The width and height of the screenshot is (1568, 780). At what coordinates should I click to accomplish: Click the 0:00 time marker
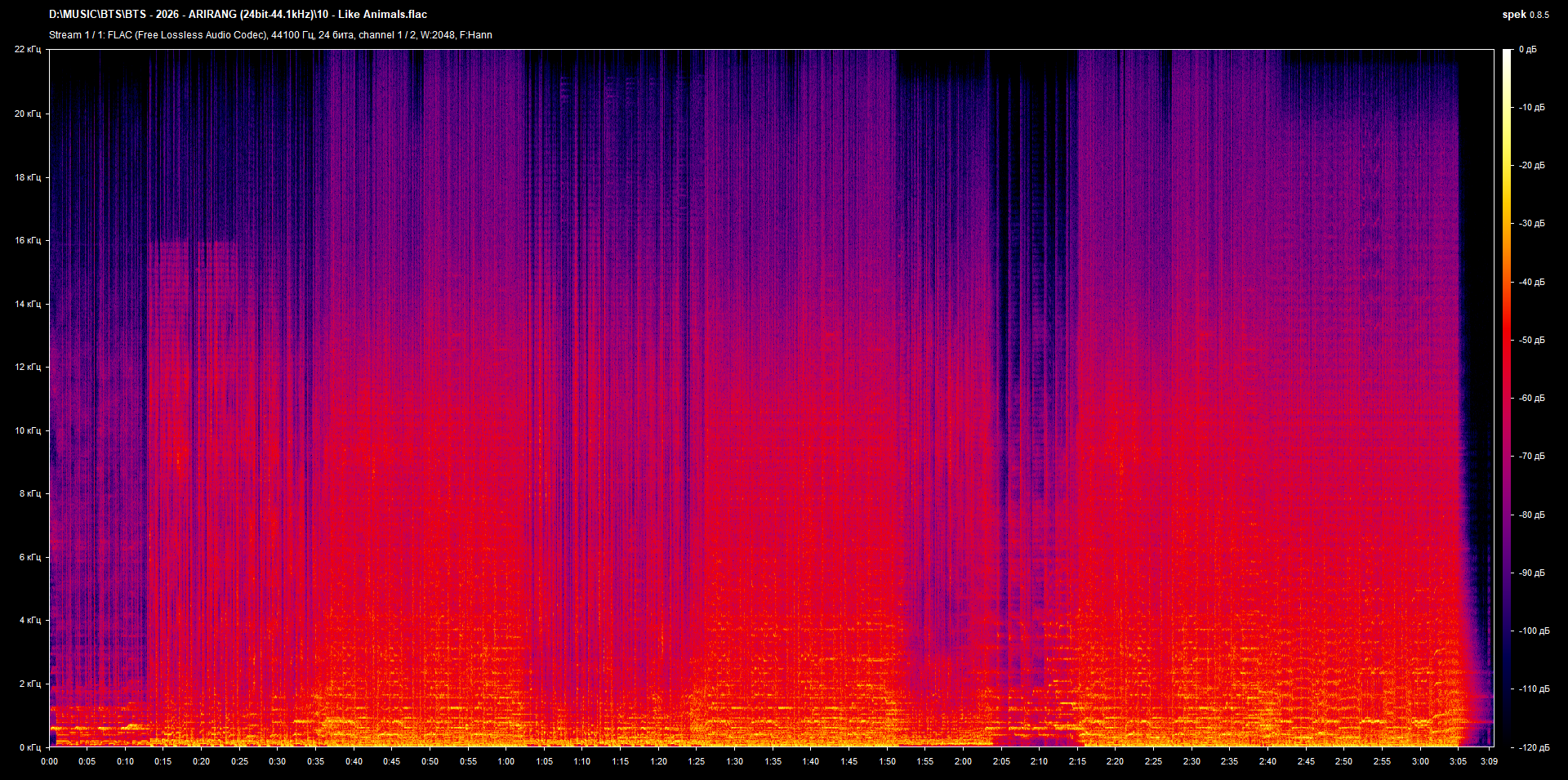point(50,761)
